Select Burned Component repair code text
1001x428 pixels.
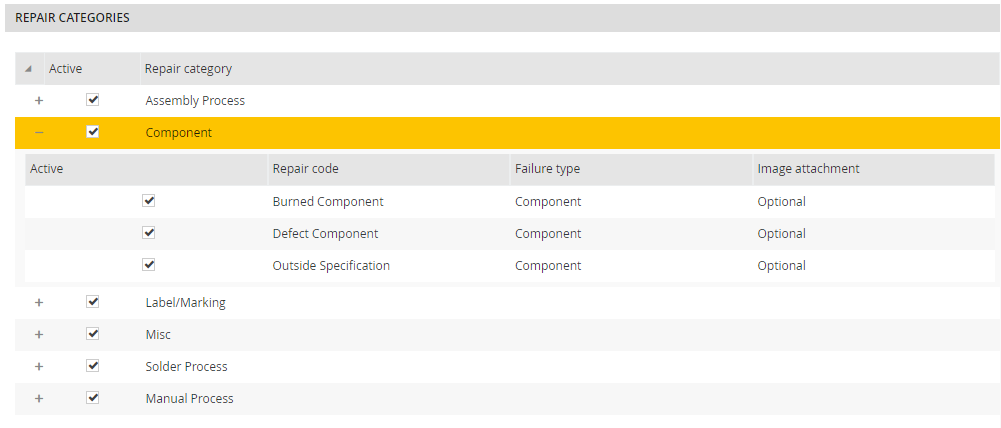(327, 202)
